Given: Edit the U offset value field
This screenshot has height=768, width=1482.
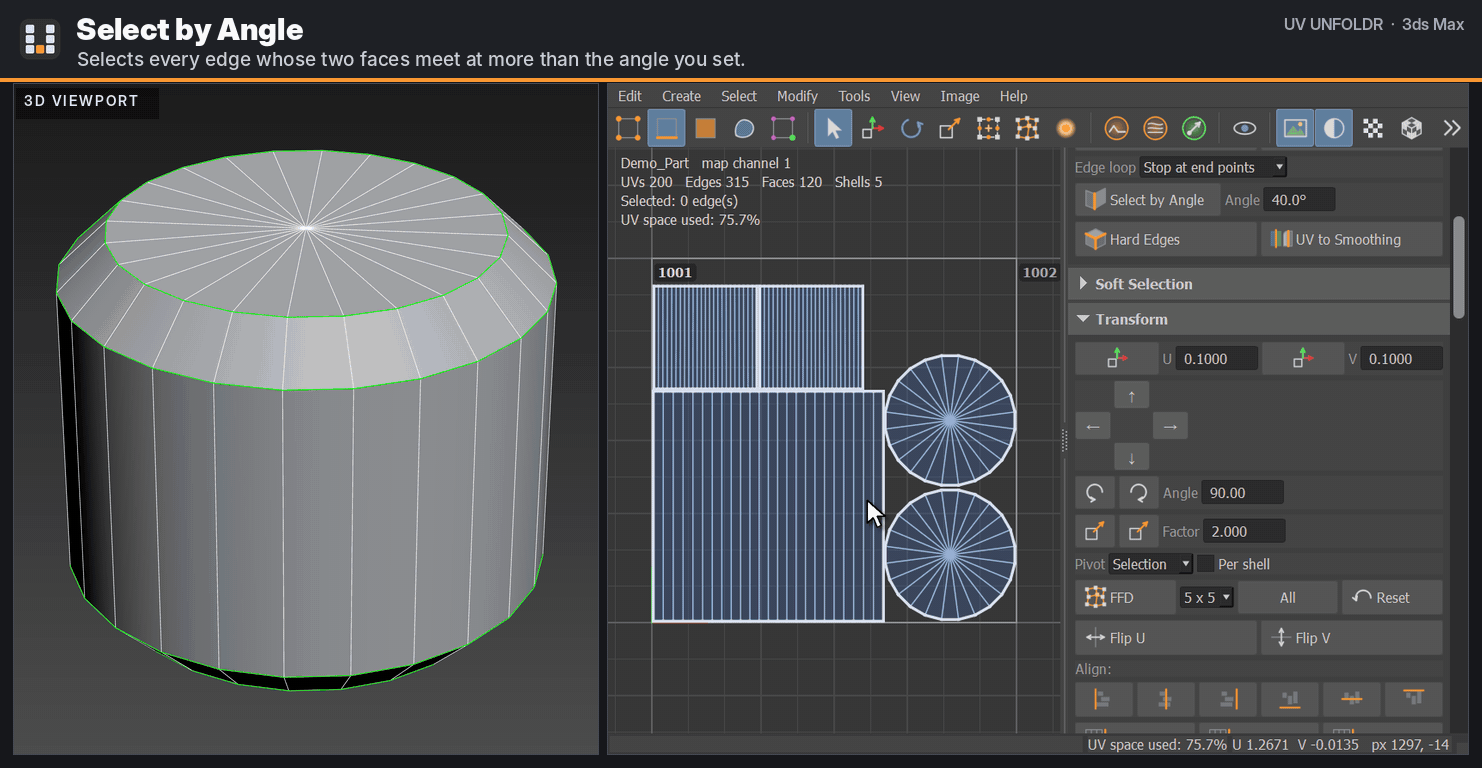Looking at the screenshot, I should pos(1216,359).
